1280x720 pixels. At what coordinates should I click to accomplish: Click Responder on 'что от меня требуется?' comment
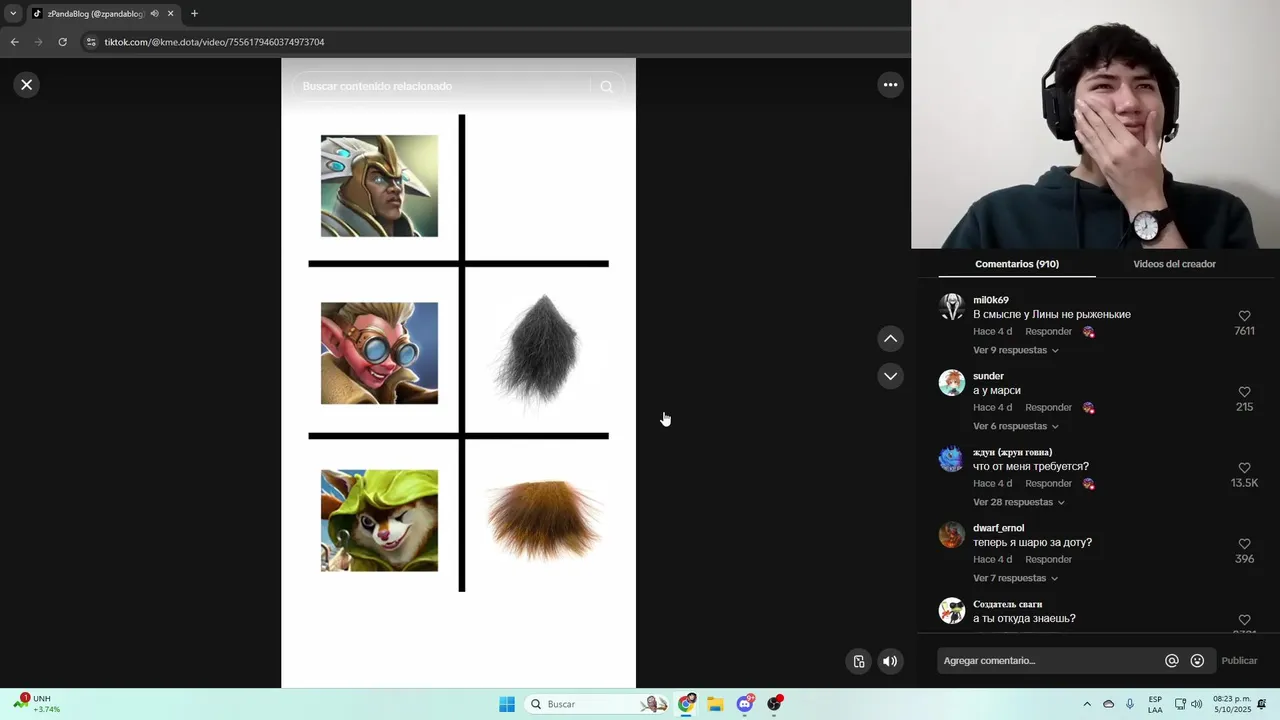coord(1048,483)
